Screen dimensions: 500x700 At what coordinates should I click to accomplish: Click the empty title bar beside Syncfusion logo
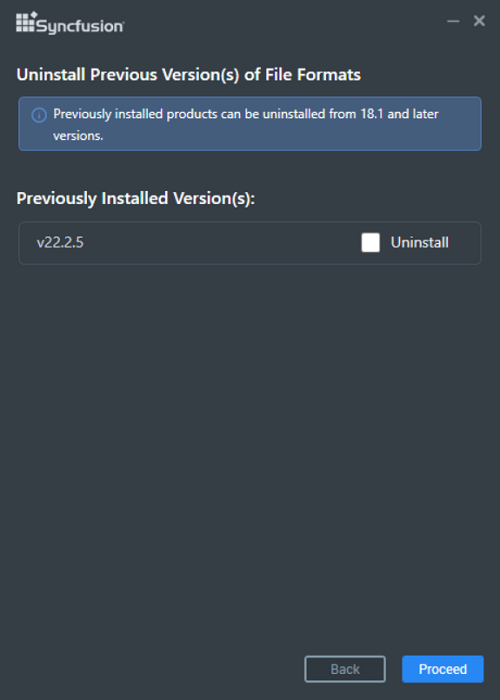(286, 21)
